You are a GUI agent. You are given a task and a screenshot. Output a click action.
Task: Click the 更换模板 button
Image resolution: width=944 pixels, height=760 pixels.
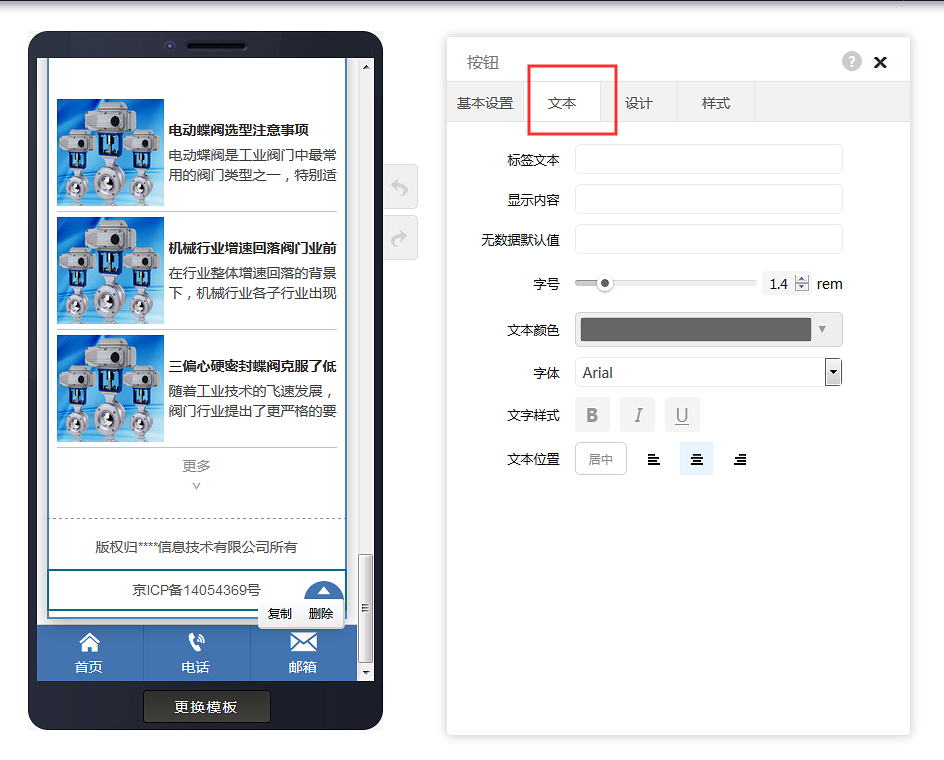click(x=206, y=706)
